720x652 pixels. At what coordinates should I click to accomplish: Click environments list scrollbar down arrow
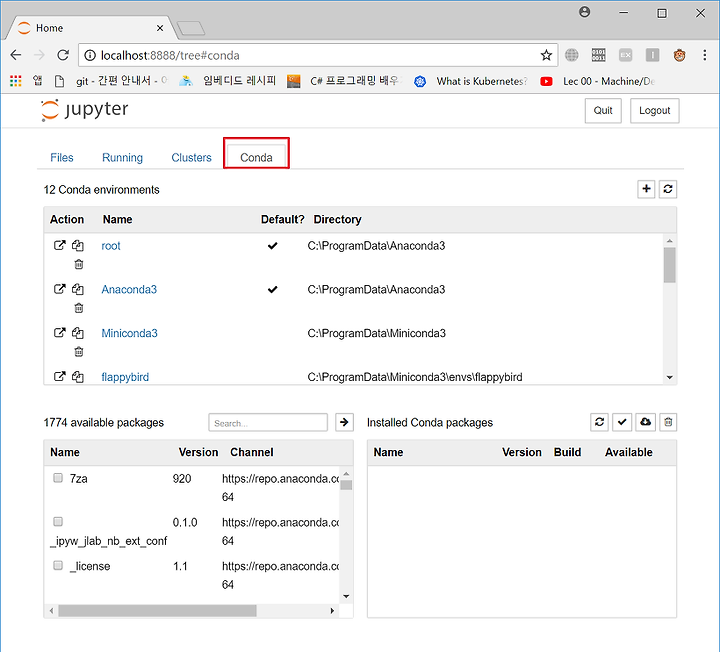tap(669, 377)
